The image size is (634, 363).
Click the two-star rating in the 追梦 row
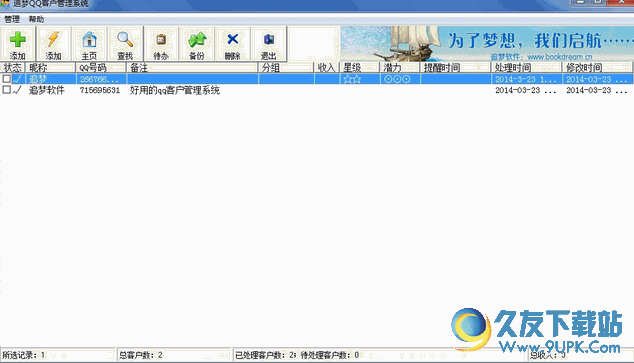[352, 79]
